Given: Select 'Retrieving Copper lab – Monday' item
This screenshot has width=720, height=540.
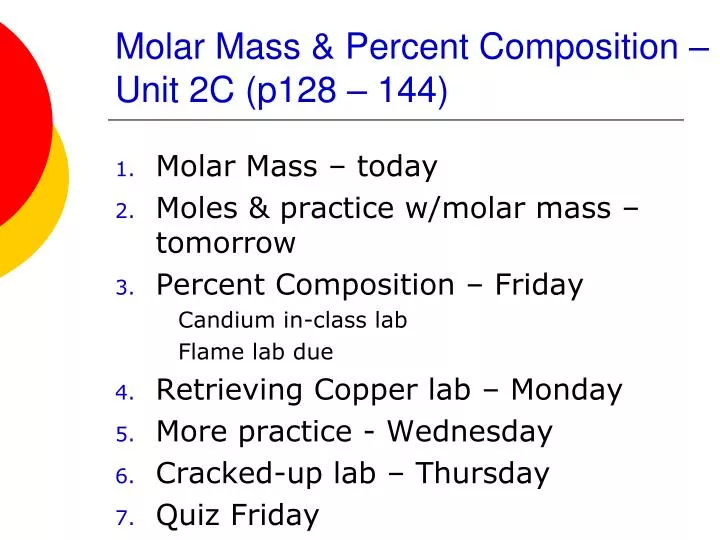Looking at the screenshot, I should [x=389, y=390].
